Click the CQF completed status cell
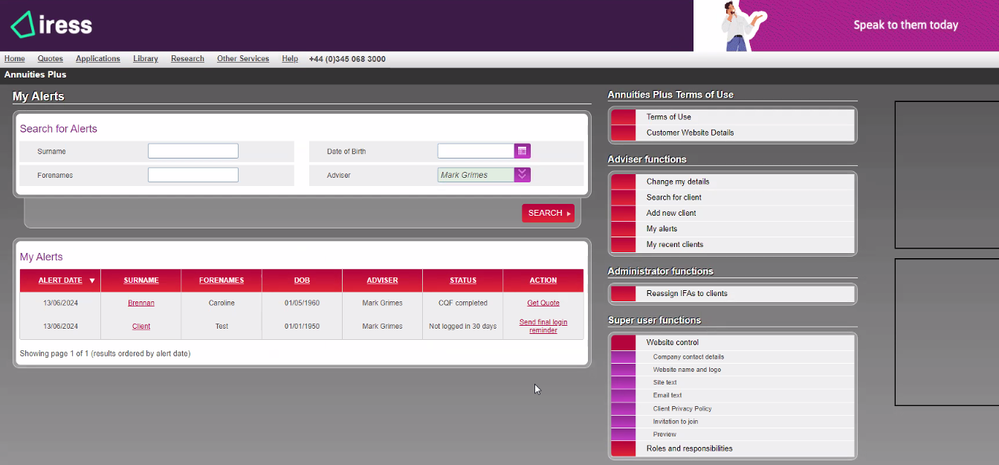The width and height of the screenshot is (999, 465). (x=463, y=303)
